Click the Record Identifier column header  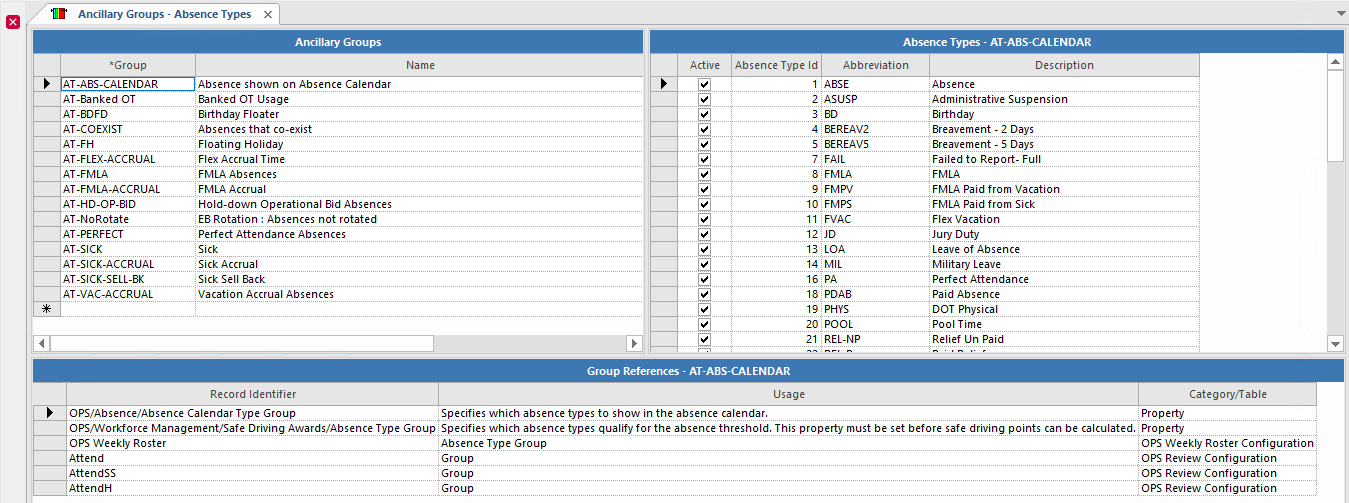(253, 394)
